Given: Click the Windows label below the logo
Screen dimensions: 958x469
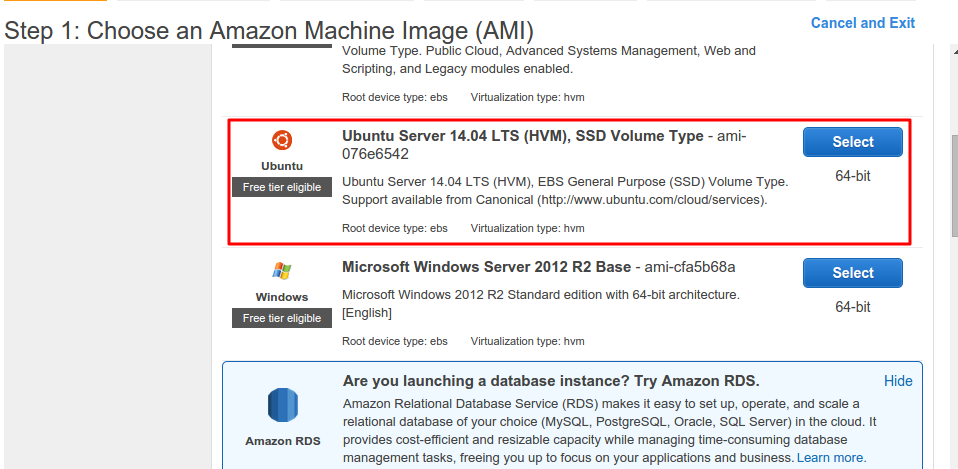Looking at the screenshot, I should [x=282, y=297].
